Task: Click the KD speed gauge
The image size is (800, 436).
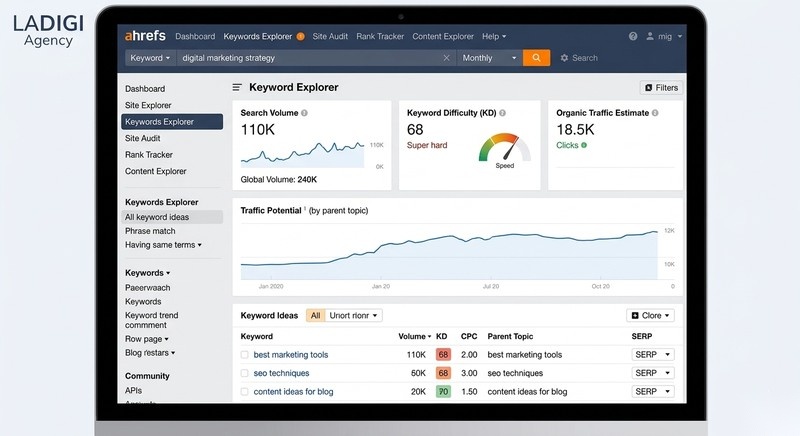Action: pos(504,149)
